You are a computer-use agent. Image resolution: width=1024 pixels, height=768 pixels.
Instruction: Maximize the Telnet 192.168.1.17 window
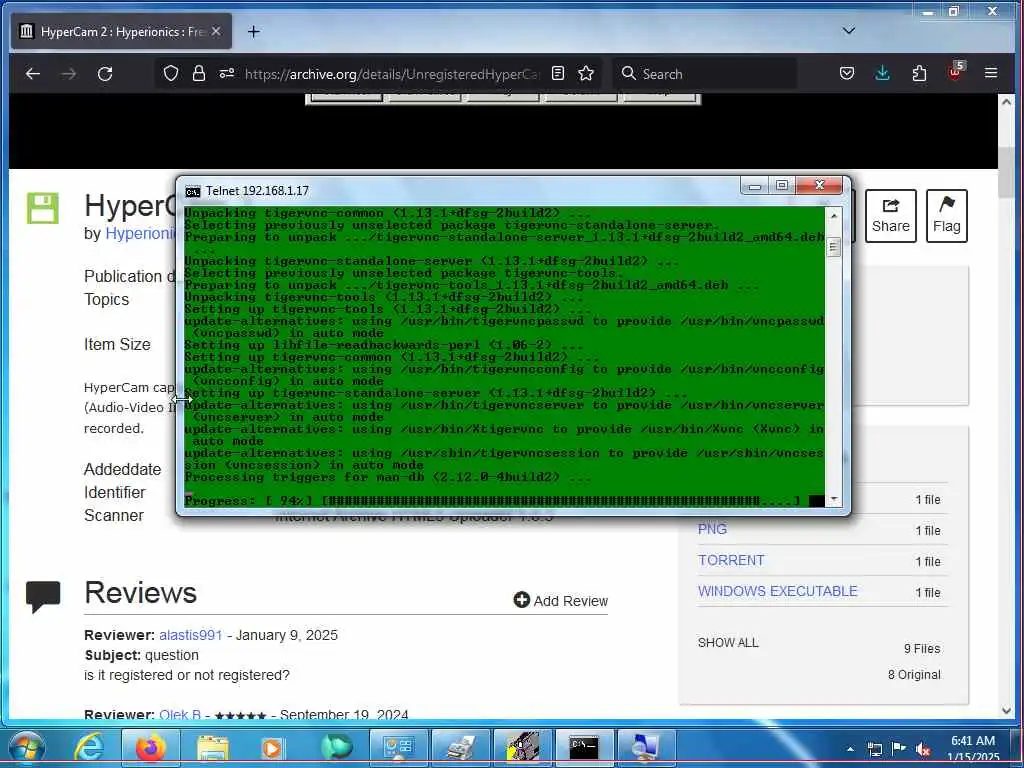(782, 186)
